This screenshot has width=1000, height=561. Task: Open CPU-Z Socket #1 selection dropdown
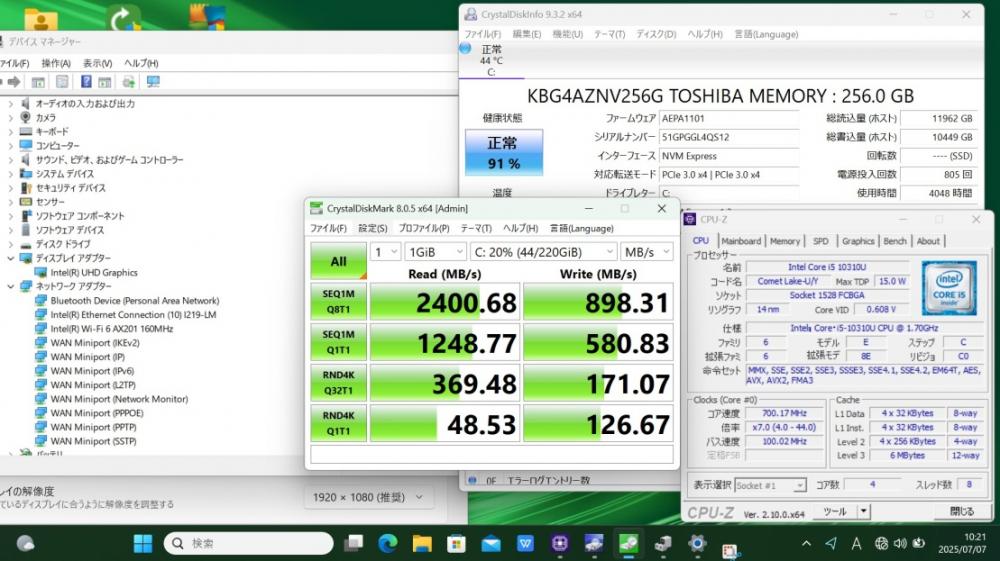(x=770, y=485)
